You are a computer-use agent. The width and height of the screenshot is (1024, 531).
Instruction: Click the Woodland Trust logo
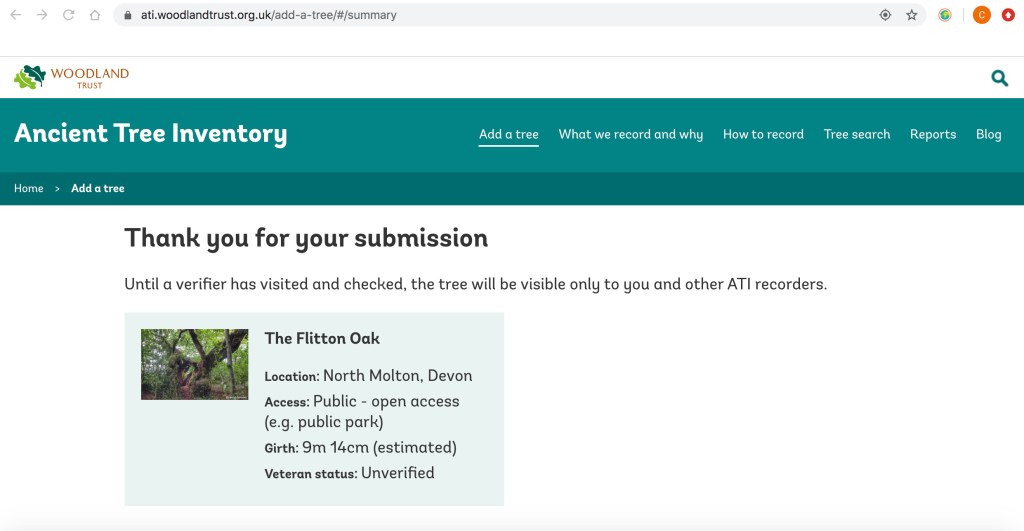tap(71, 77)
